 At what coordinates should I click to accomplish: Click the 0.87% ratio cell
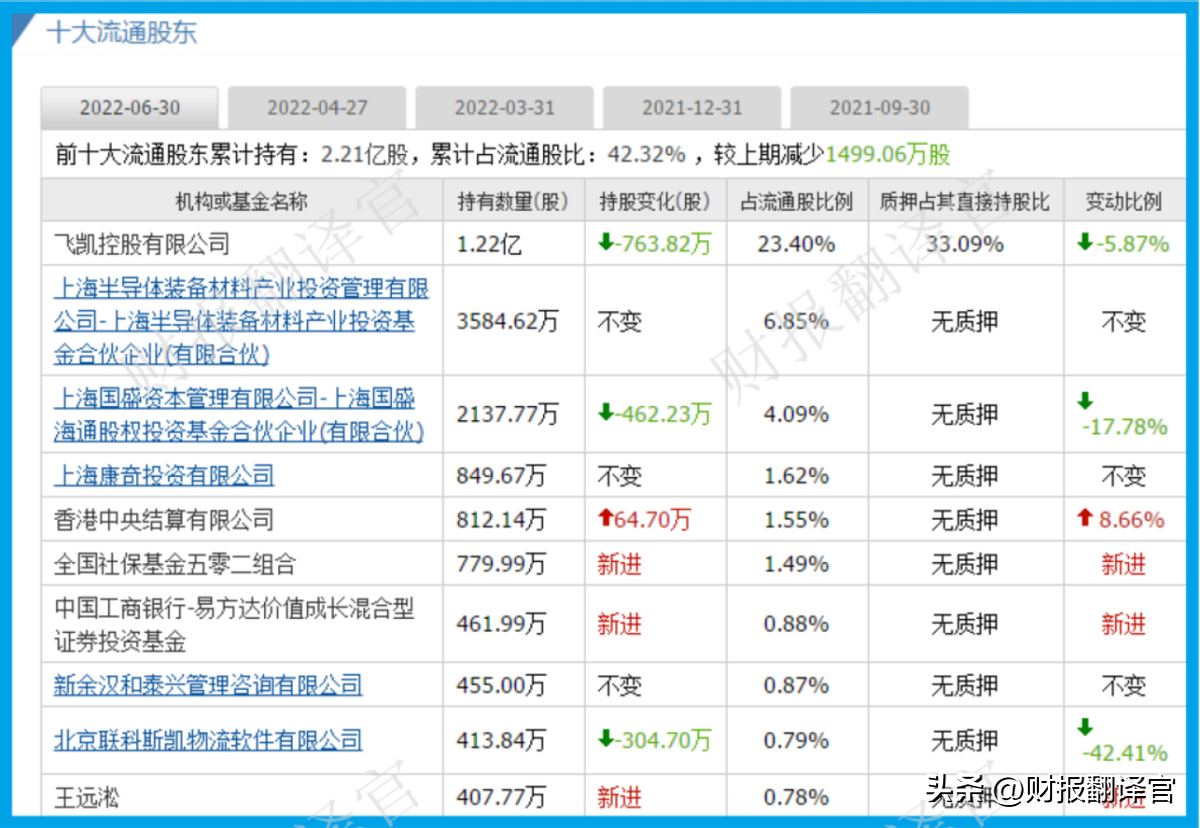796,685
